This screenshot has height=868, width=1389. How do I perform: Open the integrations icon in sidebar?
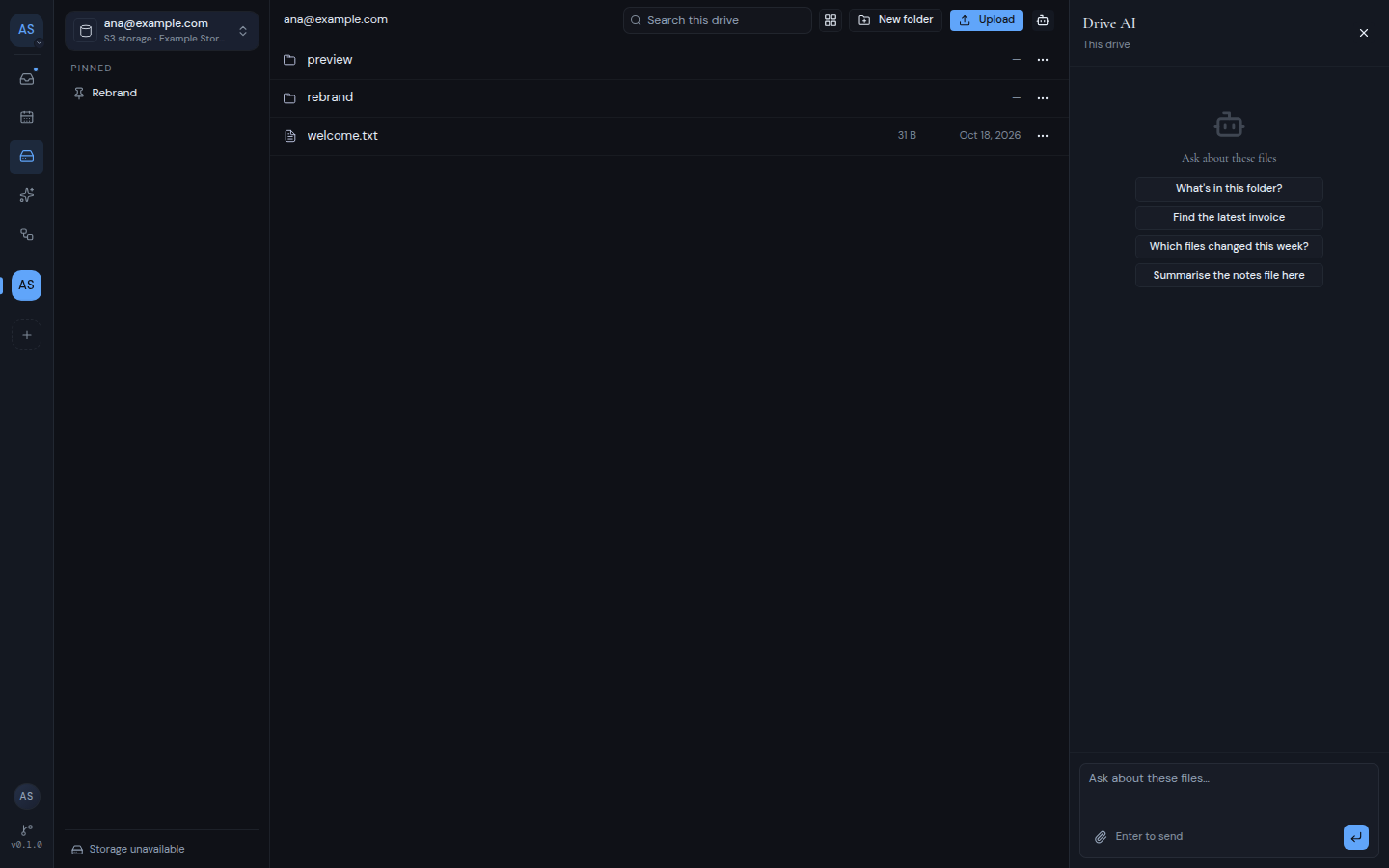click(x=27, y=234)
